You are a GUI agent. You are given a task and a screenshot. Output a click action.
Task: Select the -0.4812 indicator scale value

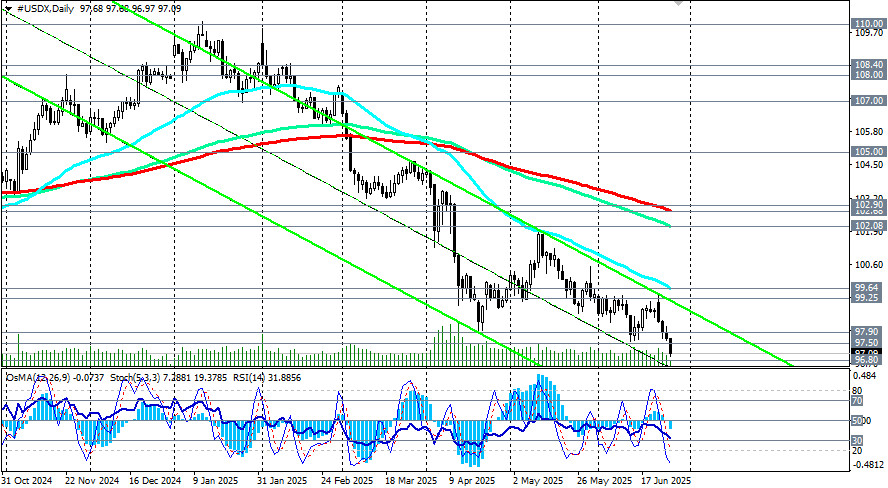pyautogui.click(x=869, y=464)
